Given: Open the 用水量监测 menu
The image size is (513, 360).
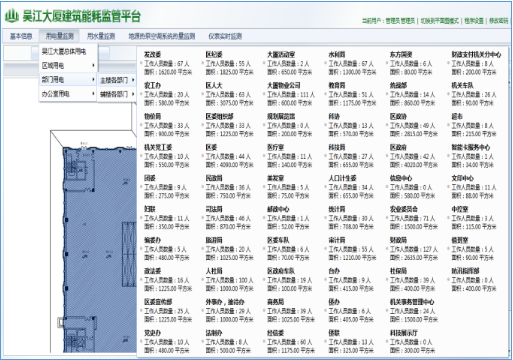Looking at the screenshot, I should (101, 36).
